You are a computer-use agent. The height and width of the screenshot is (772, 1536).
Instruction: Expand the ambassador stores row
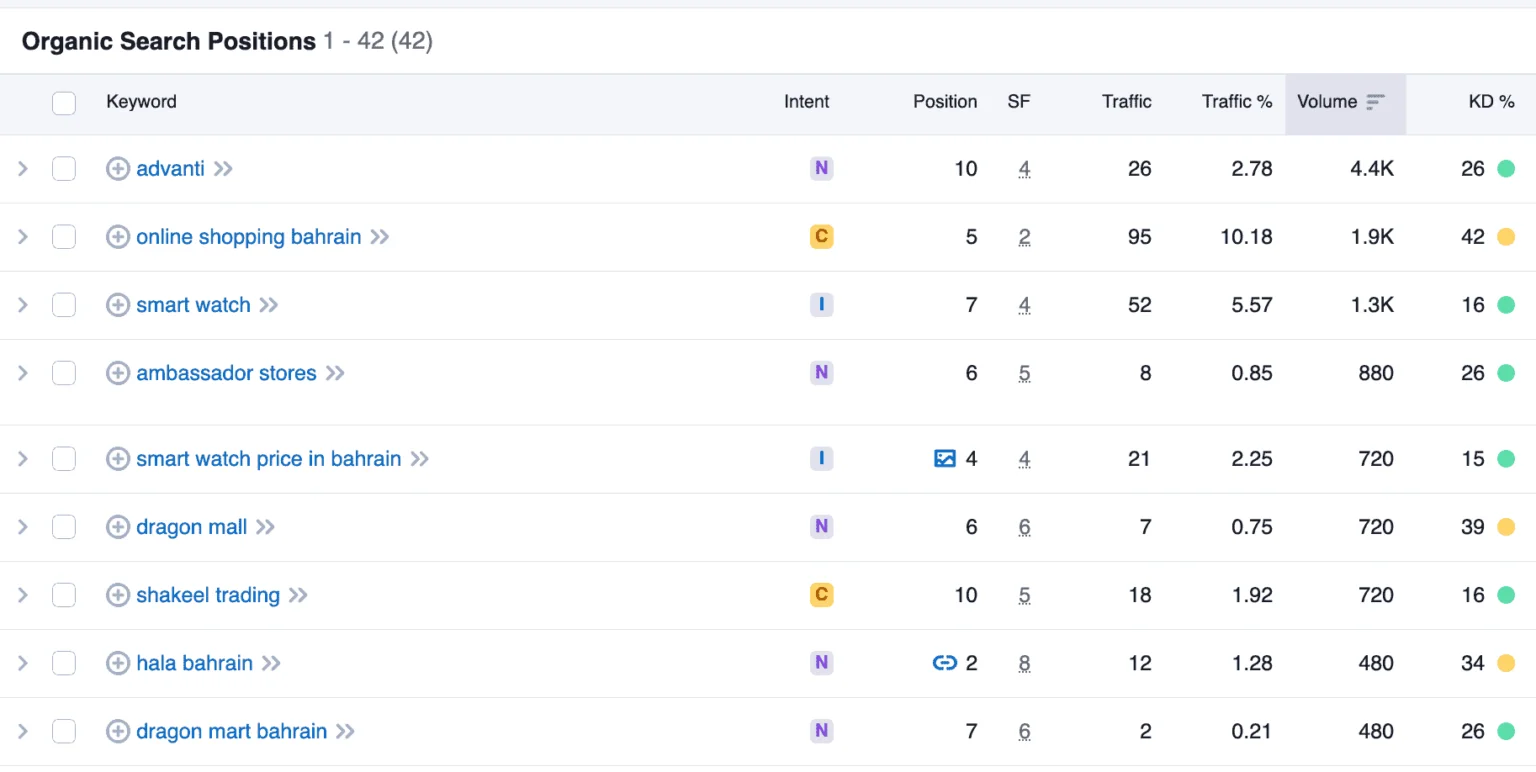(23, 373)
